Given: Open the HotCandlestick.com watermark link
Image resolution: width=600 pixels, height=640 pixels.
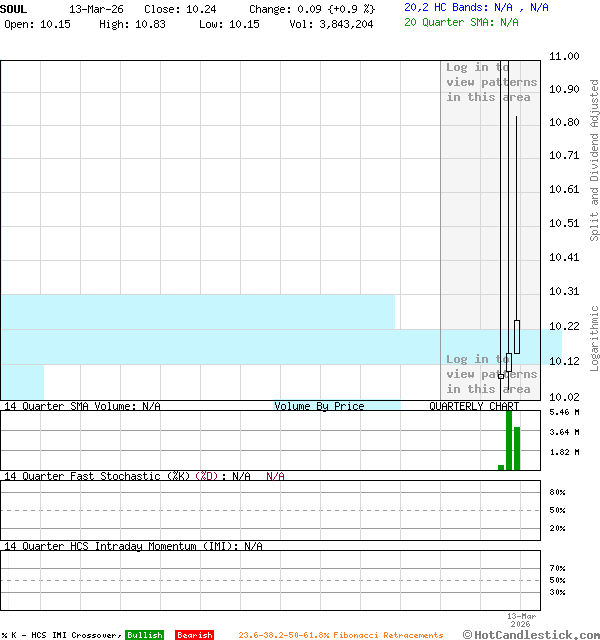Looking at the screenshot, I should pos(531,634).
